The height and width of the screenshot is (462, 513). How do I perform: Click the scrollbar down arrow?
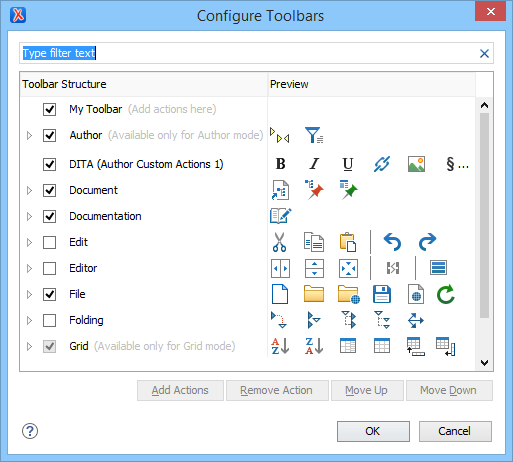(x=484, y=362)
